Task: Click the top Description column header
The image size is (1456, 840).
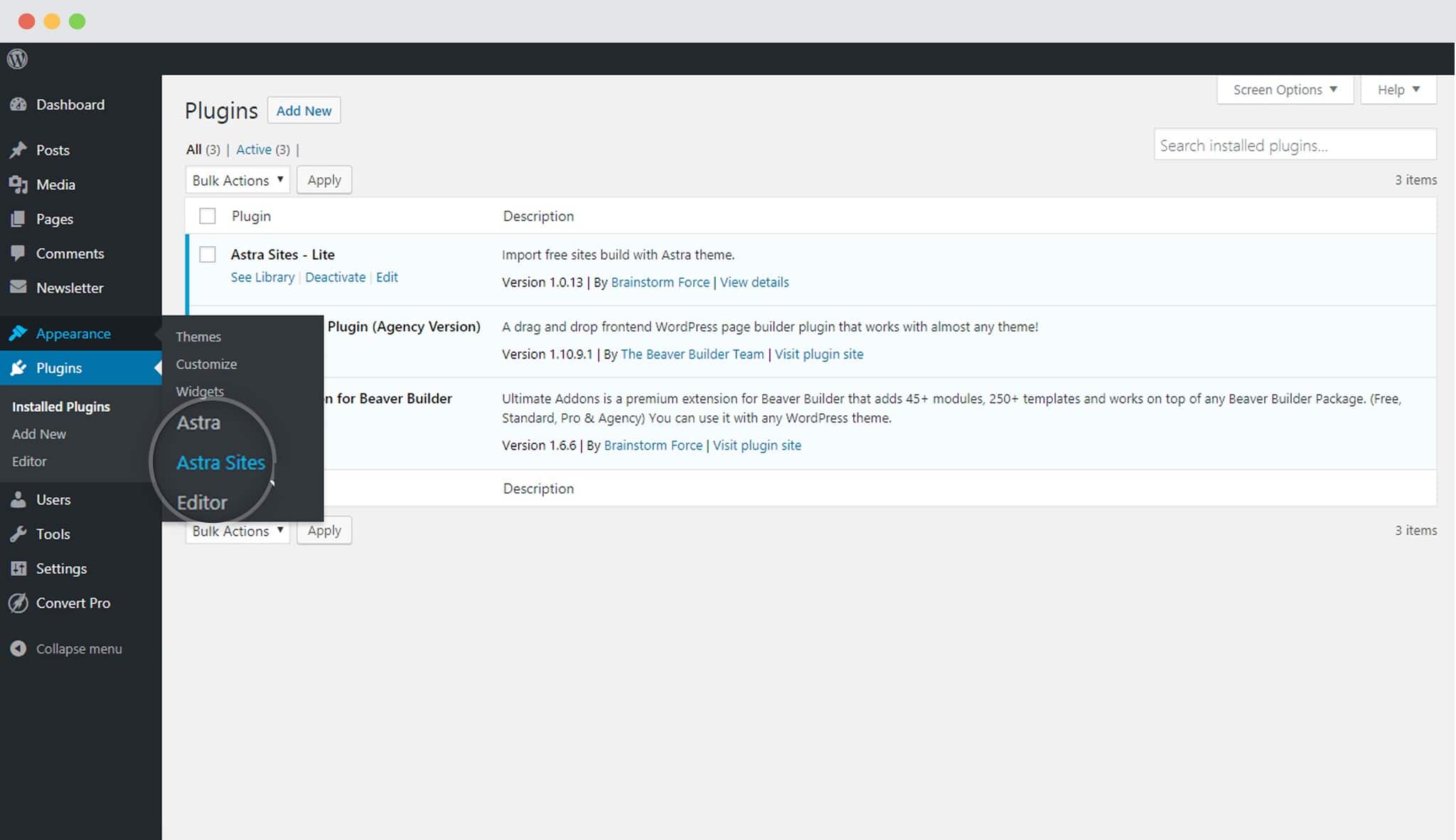Action: click(x=538, y=216)
